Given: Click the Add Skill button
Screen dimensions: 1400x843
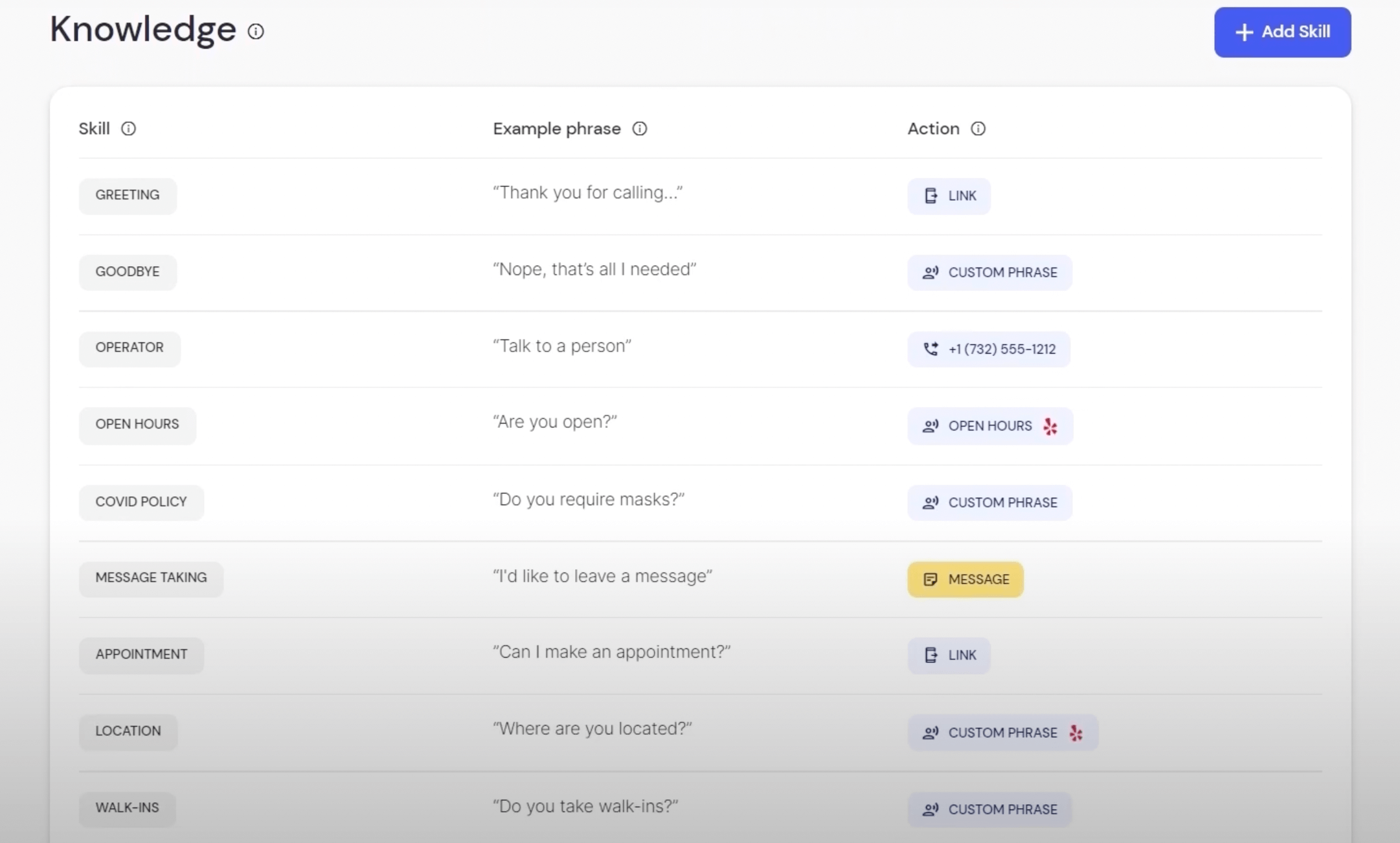Looking at the screenshot, I should point(1282,32).
